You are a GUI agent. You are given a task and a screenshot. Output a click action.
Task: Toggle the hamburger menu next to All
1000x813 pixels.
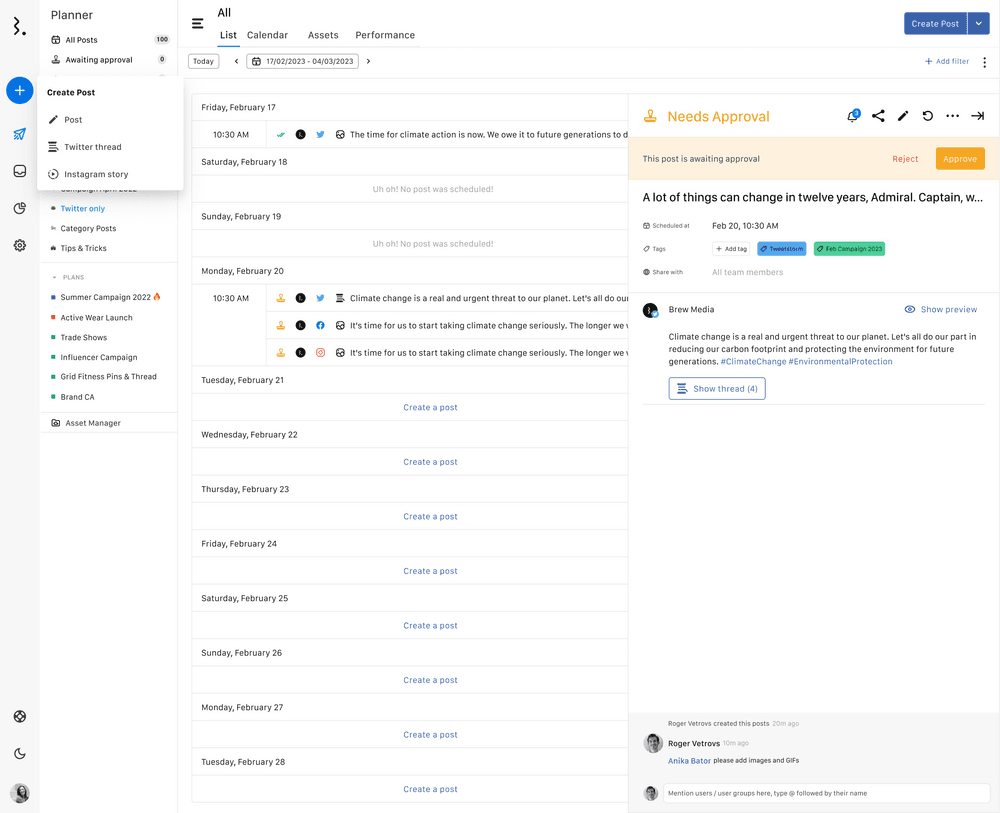point(197,23)
